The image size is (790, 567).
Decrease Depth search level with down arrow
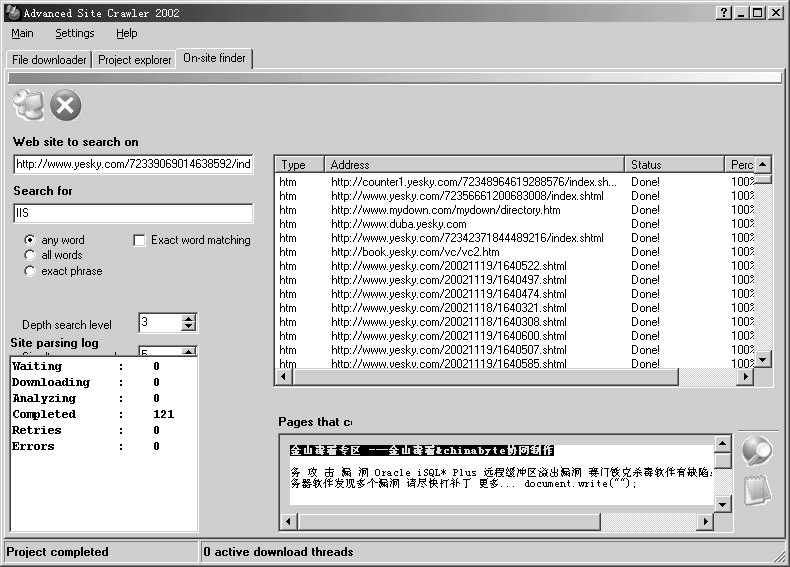tap(188, 327)
